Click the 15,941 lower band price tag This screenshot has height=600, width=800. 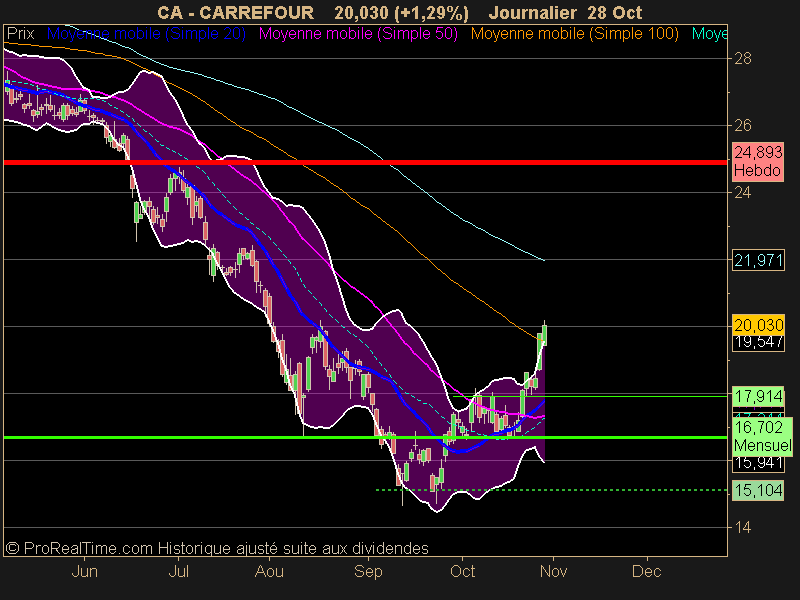coord(758,463)
